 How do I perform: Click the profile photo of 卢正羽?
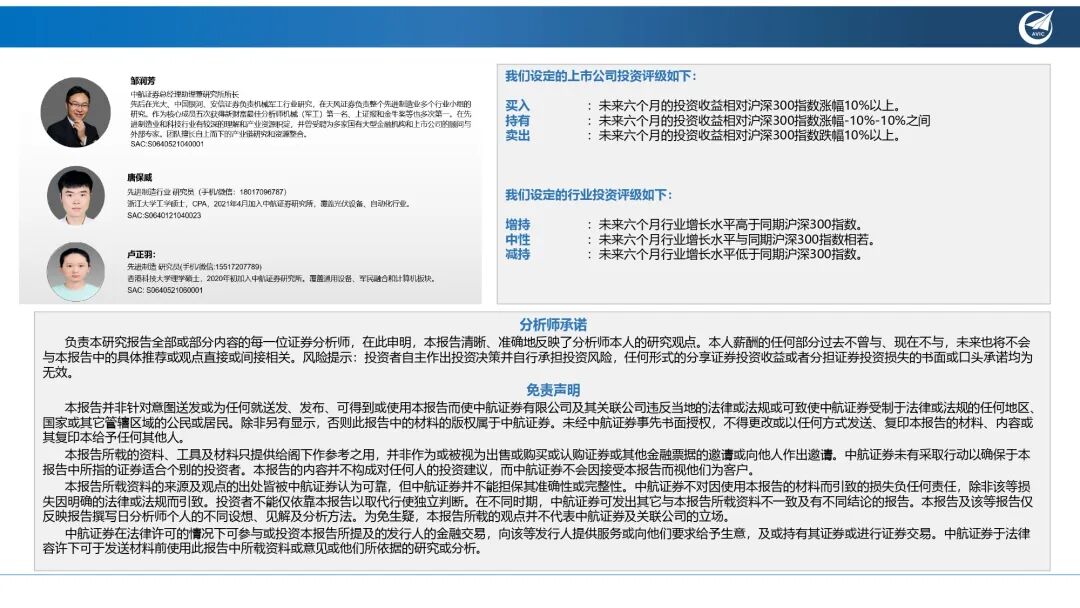pyautogui.click(x=76, y=271)
